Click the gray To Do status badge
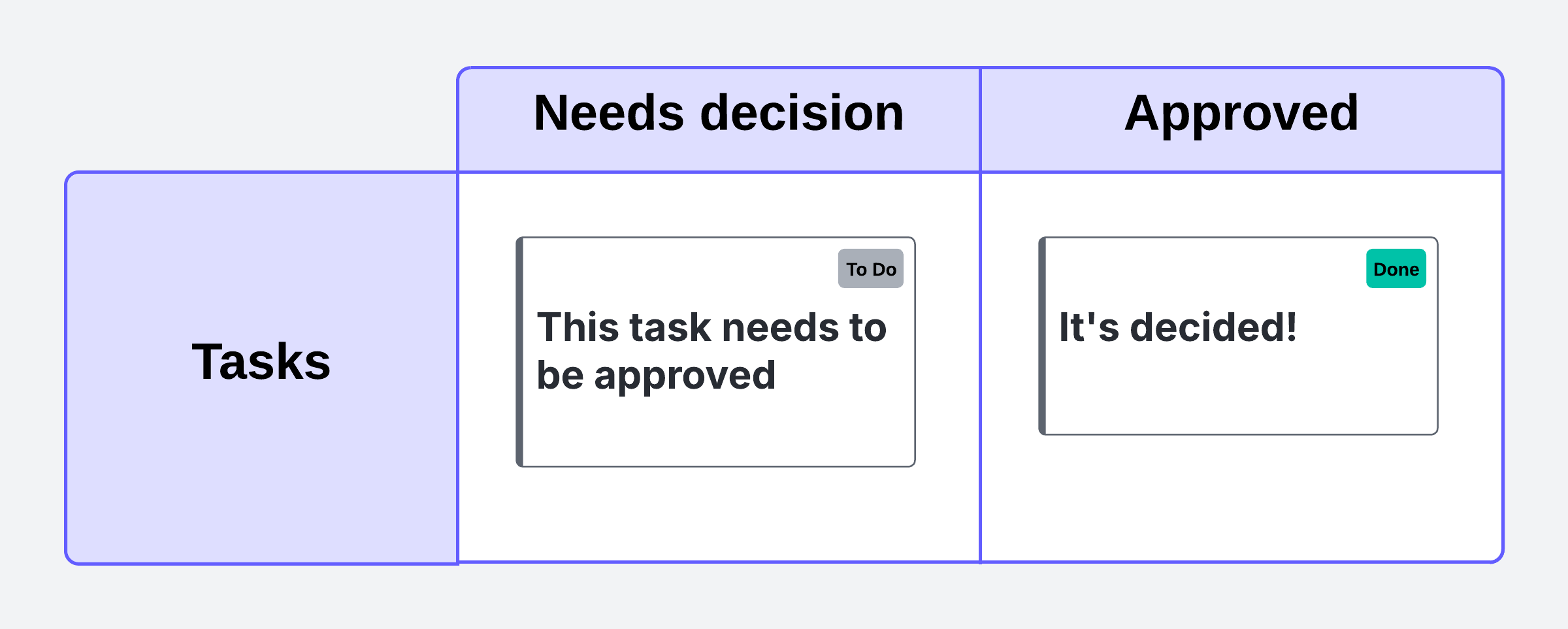 (x=870, y=268)
